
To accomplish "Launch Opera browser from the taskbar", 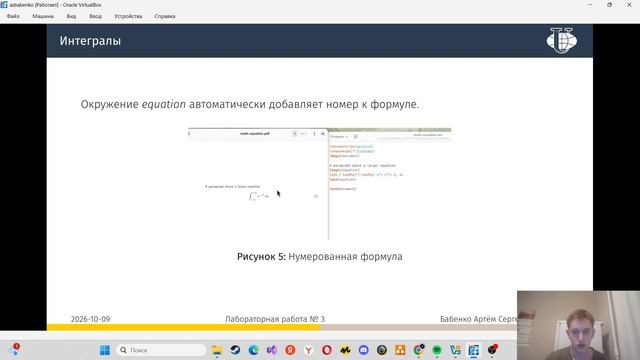I will click(327, 350).
